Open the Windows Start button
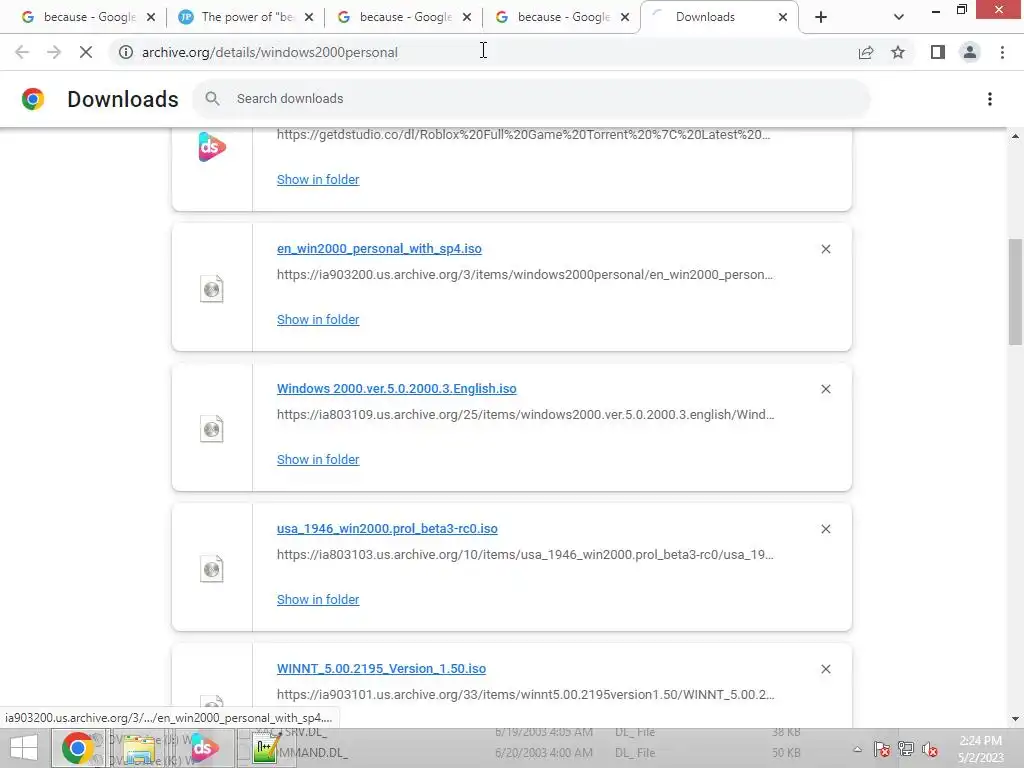 point(24,748)
